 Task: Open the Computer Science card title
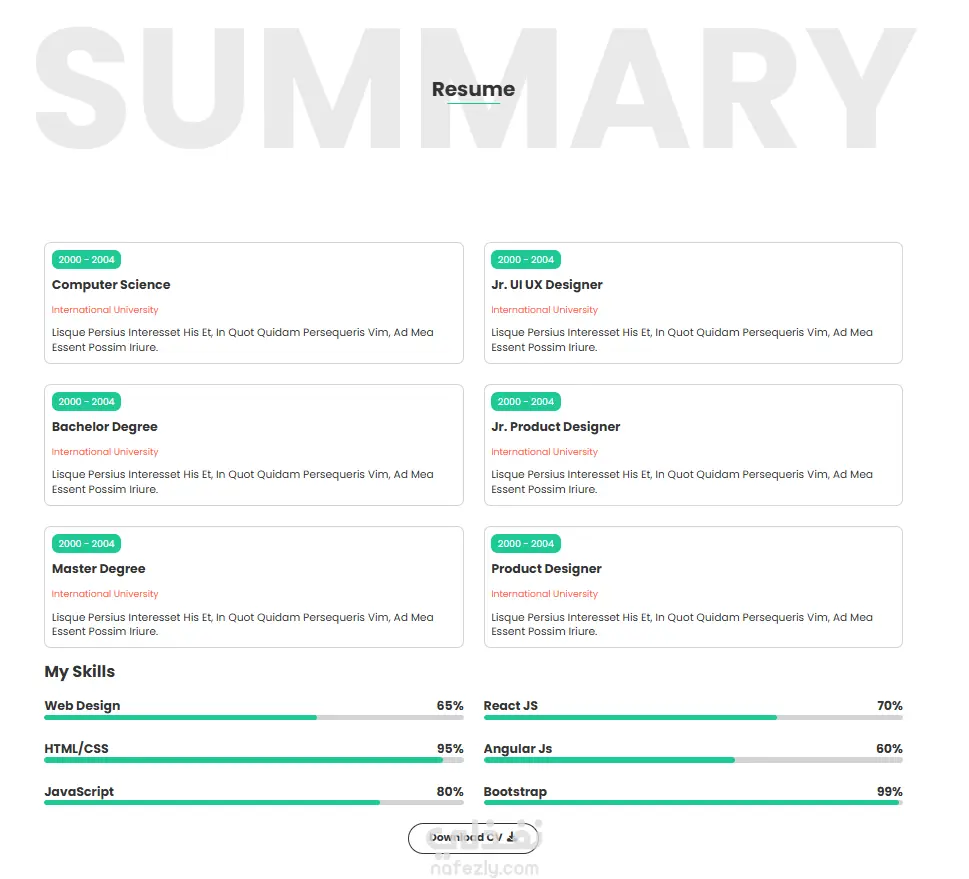pyautogui.click(x=111, y=285)
